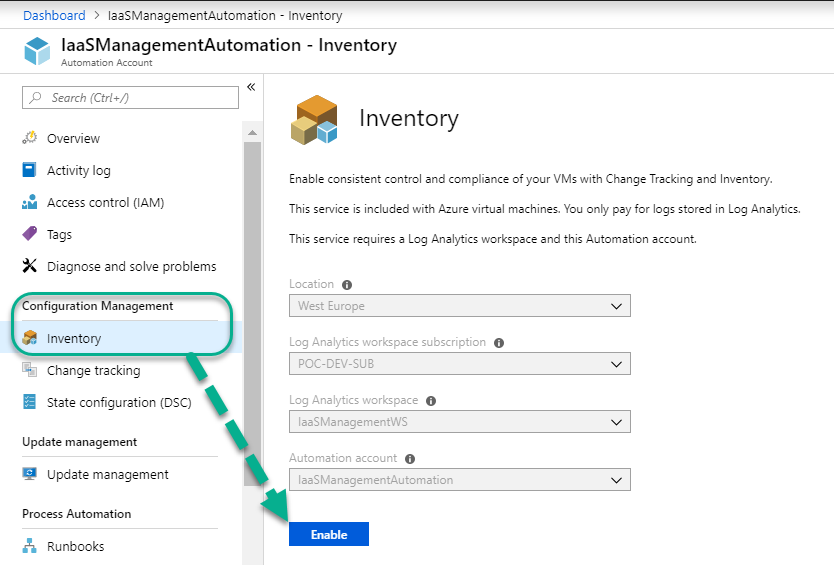Click the purple Tags icon
The width and height of the screenshot is (834, 565).
coord(30,234)
